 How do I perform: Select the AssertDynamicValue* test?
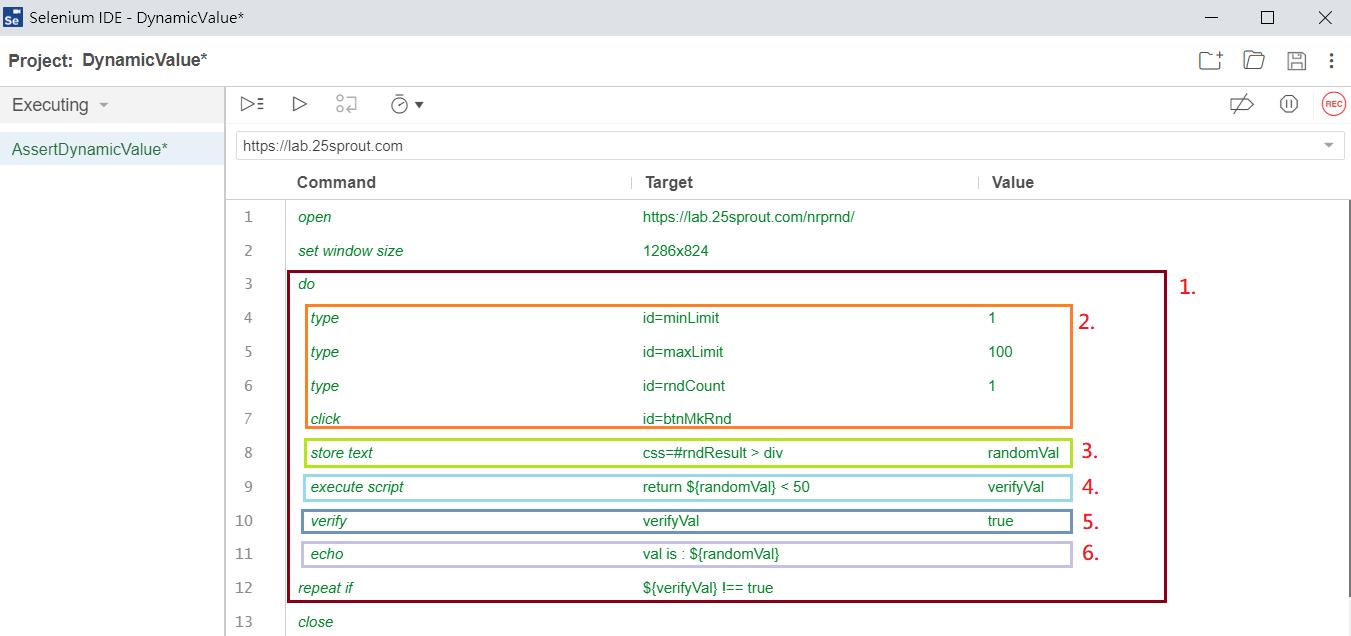pos(112,149)
